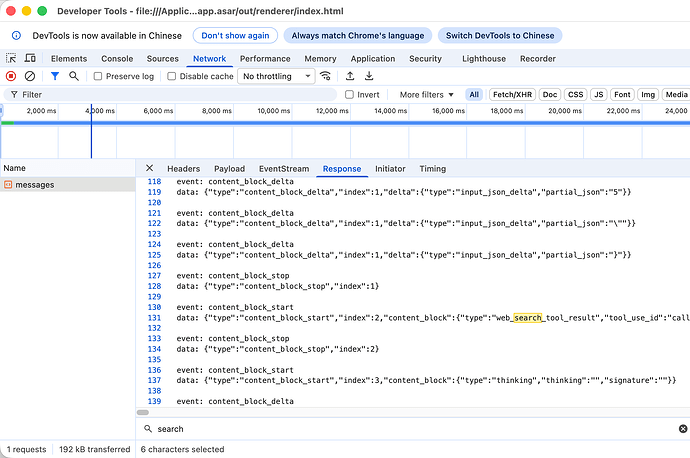The image size is (690, 458).
Task: Filter by JS requests
Action: coord(598,95)
